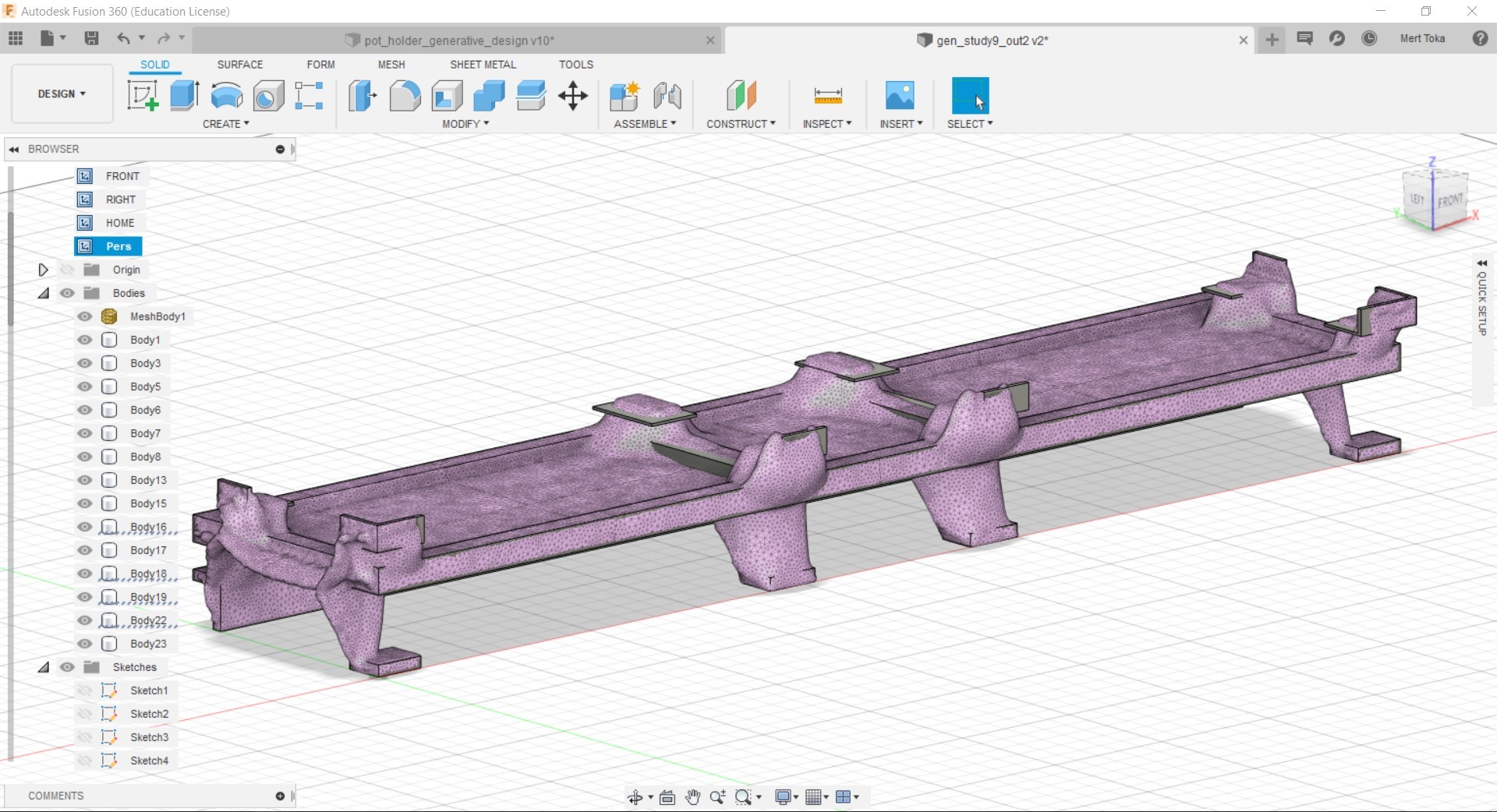
Task: Hide Body13 using its eye icon
Action: [85, 480]
